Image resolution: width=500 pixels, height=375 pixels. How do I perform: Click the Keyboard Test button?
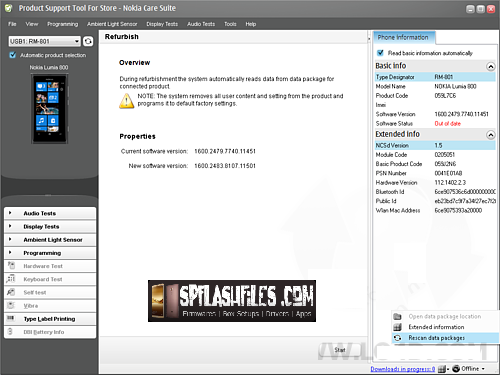point(50,279)
